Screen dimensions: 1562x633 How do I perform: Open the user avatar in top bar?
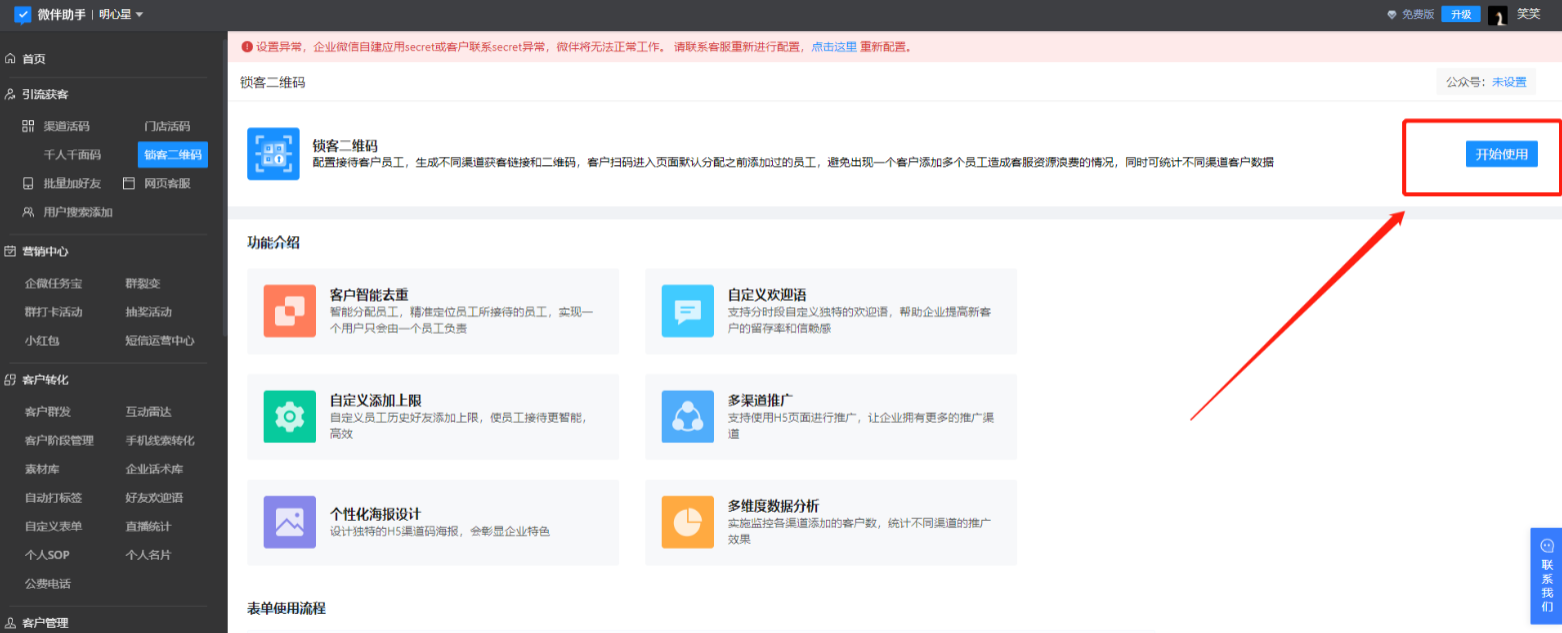[x=1497, y=15]
